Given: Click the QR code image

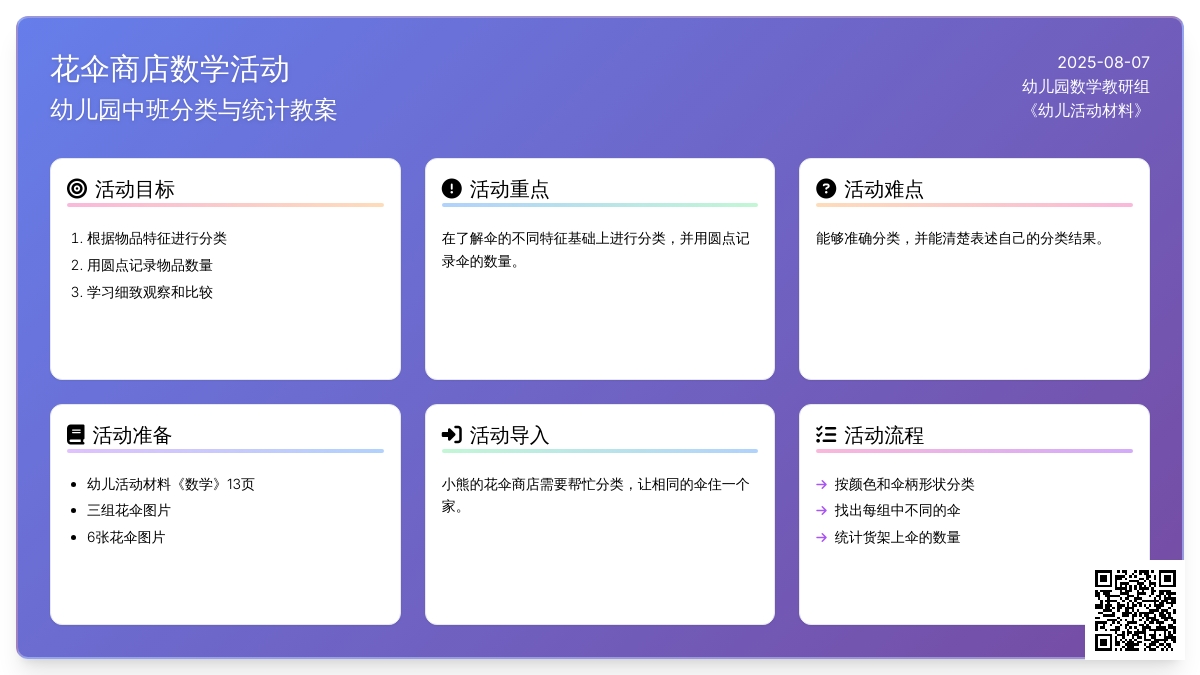Looking at the screenshot, I should [1135, 610].
